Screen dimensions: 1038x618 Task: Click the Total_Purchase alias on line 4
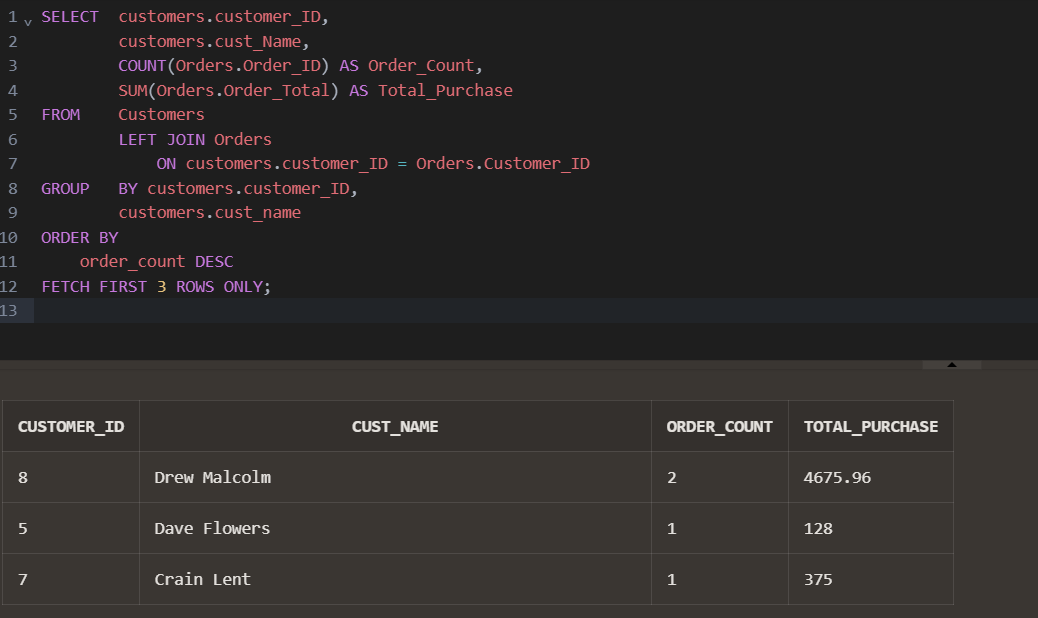[x=445, y=90]
